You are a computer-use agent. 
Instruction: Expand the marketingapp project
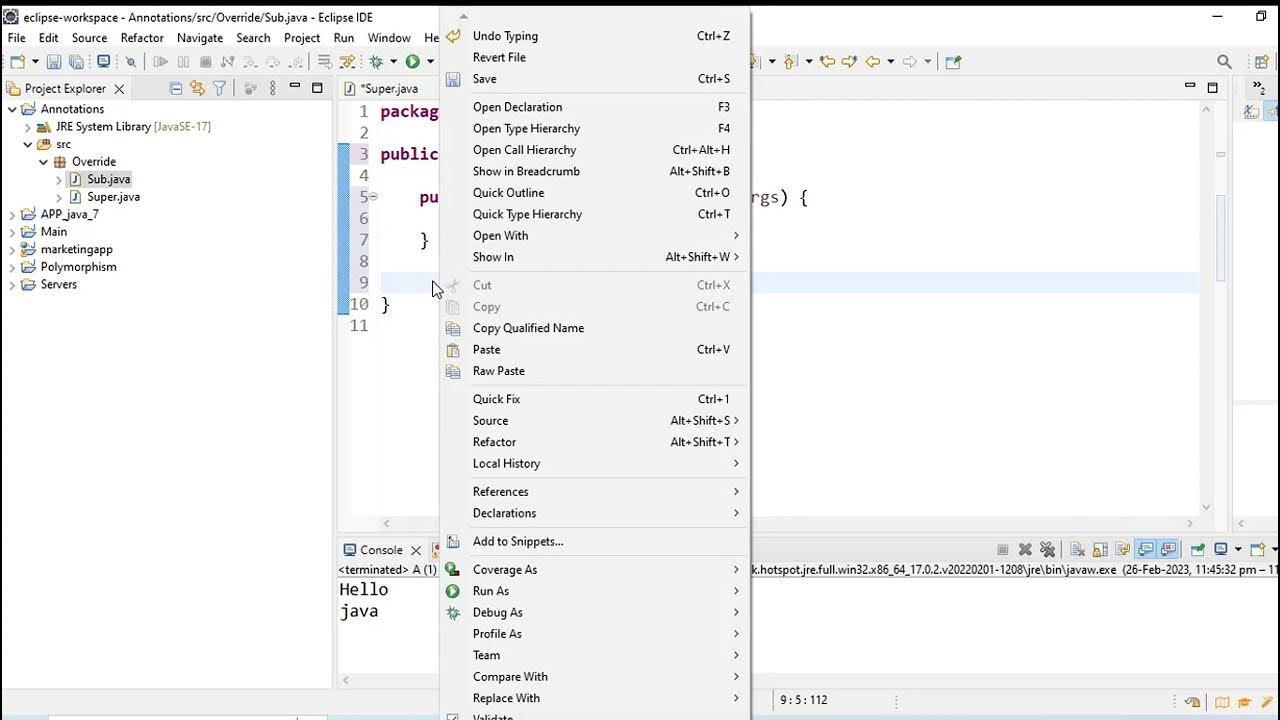click(x=12, y=249)
